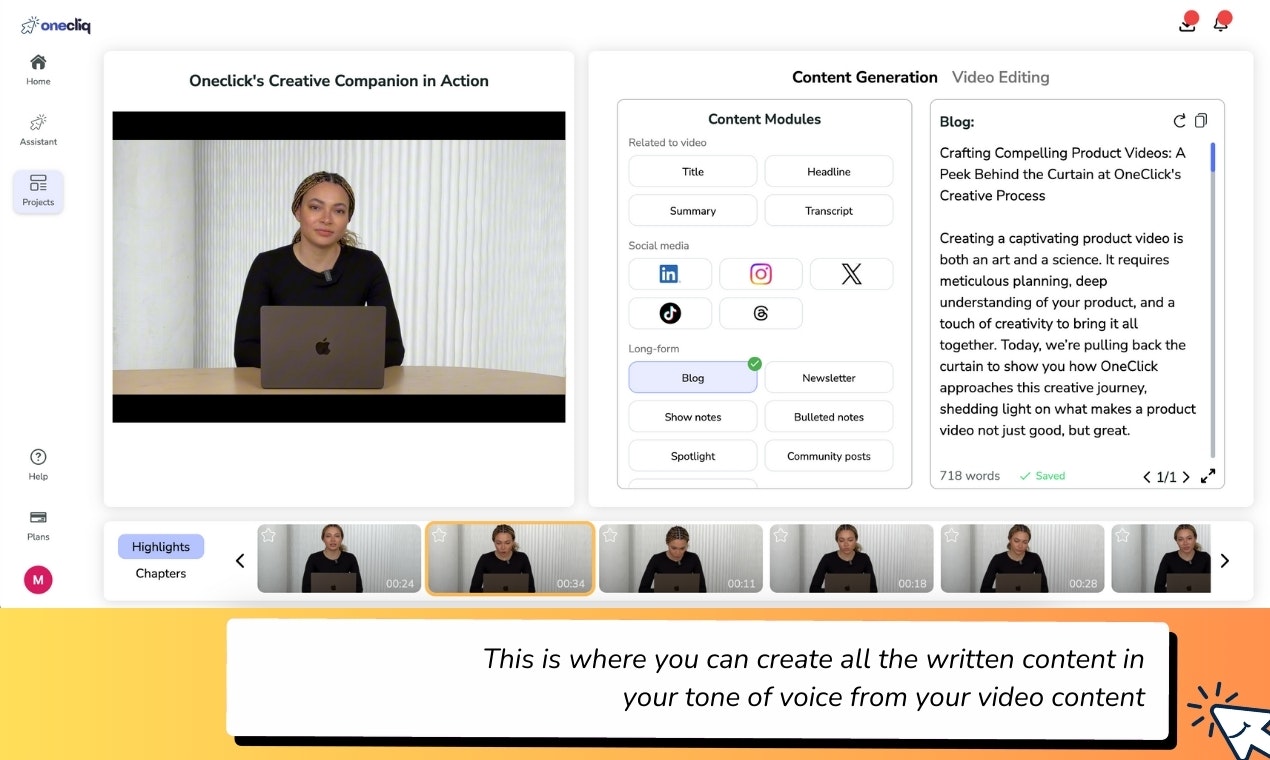
Task: Generate a Headline
Action: (x=829, y=171)
